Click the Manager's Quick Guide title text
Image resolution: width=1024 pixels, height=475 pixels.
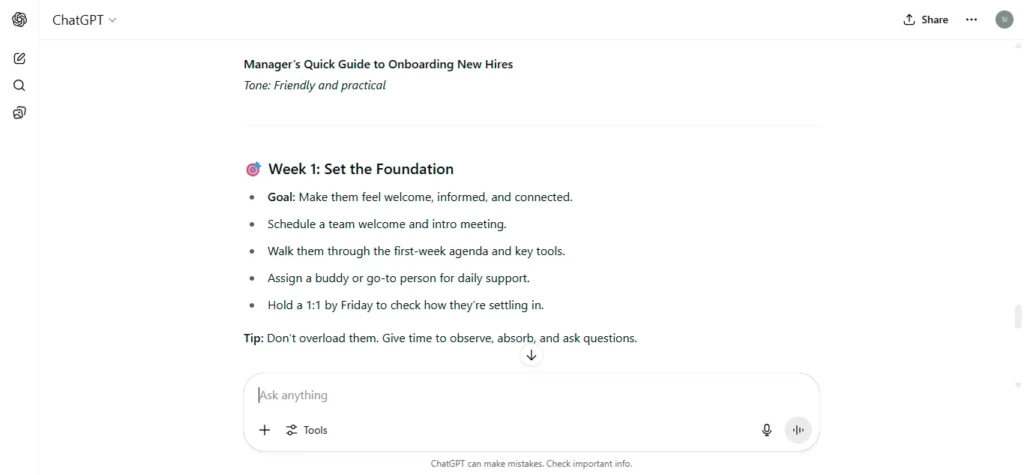(x=378, y=64)
